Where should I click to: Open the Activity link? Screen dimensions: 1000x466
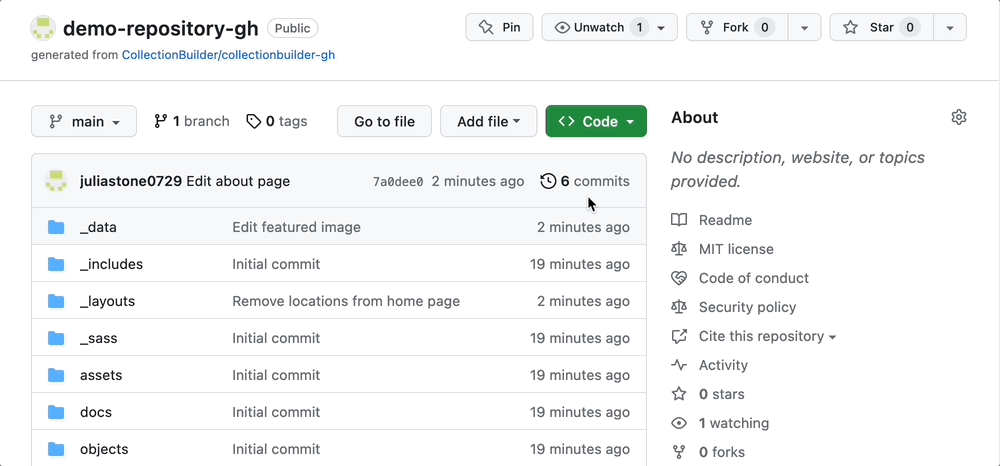pyautogui.click(x=723, y=365)
